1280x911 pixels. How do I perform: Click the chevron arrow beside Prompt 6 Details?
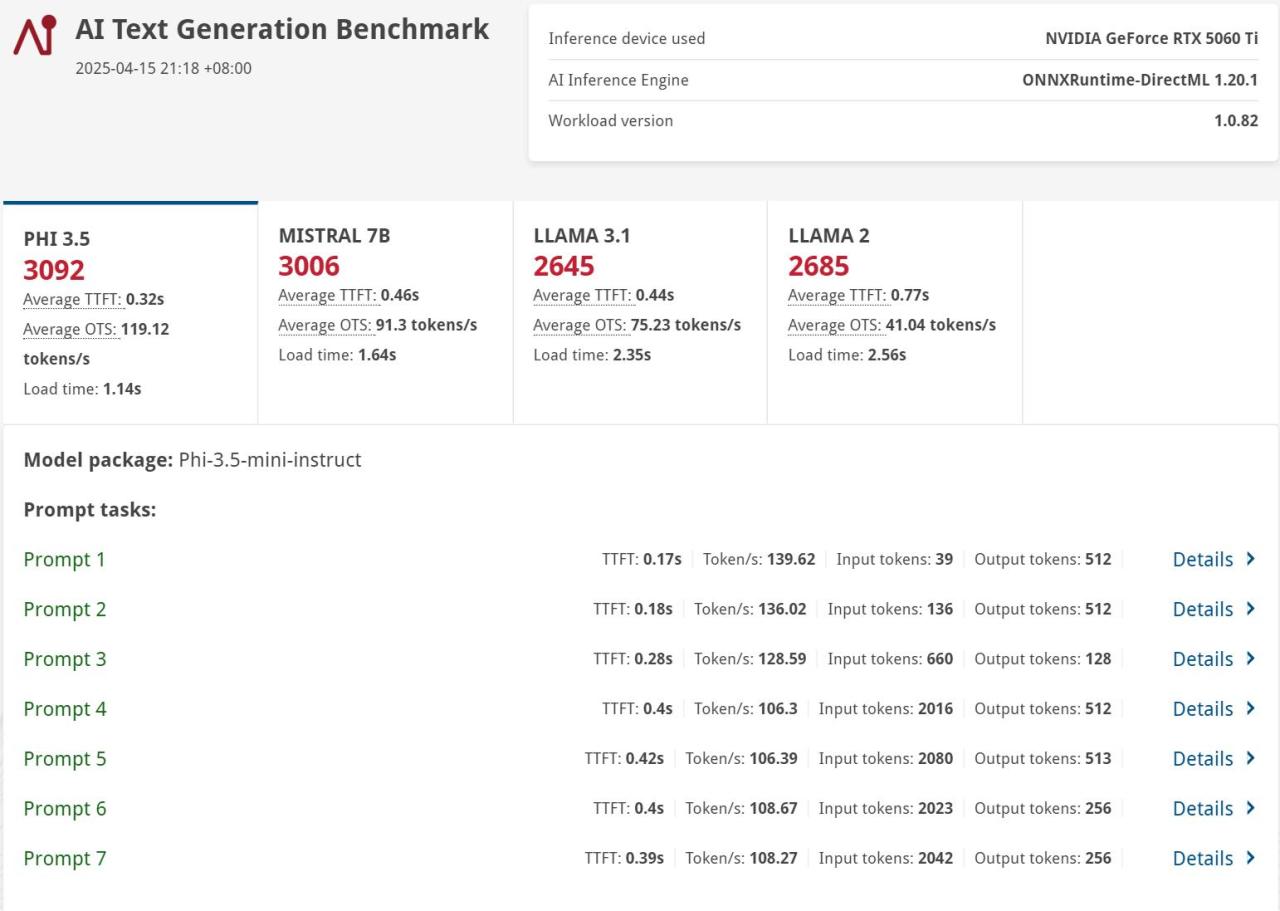point(1250,808)
